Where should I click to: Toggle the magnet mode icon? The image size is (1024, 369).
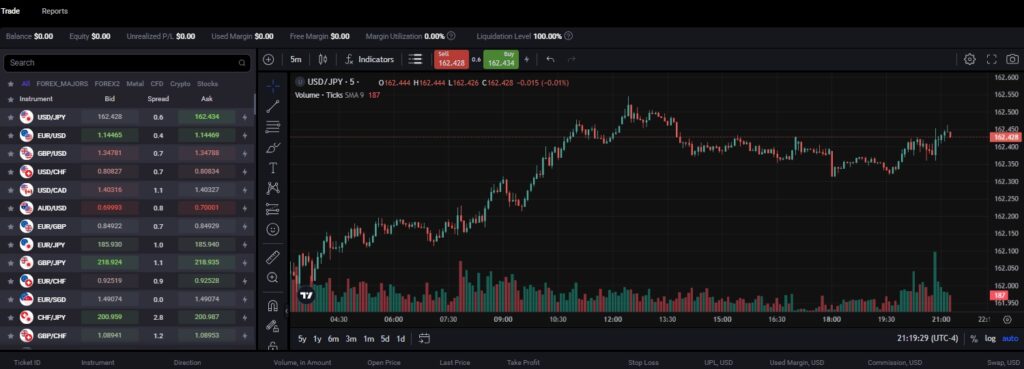273,305
